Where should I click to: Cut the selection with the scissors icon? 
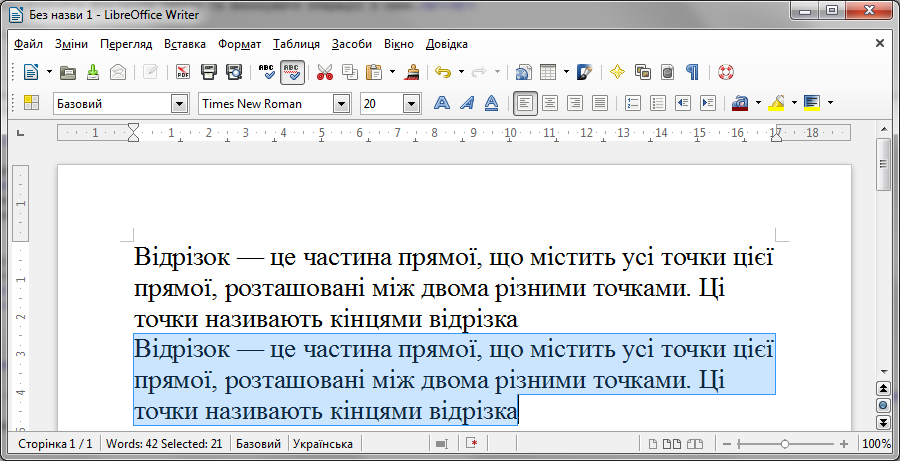325,72
